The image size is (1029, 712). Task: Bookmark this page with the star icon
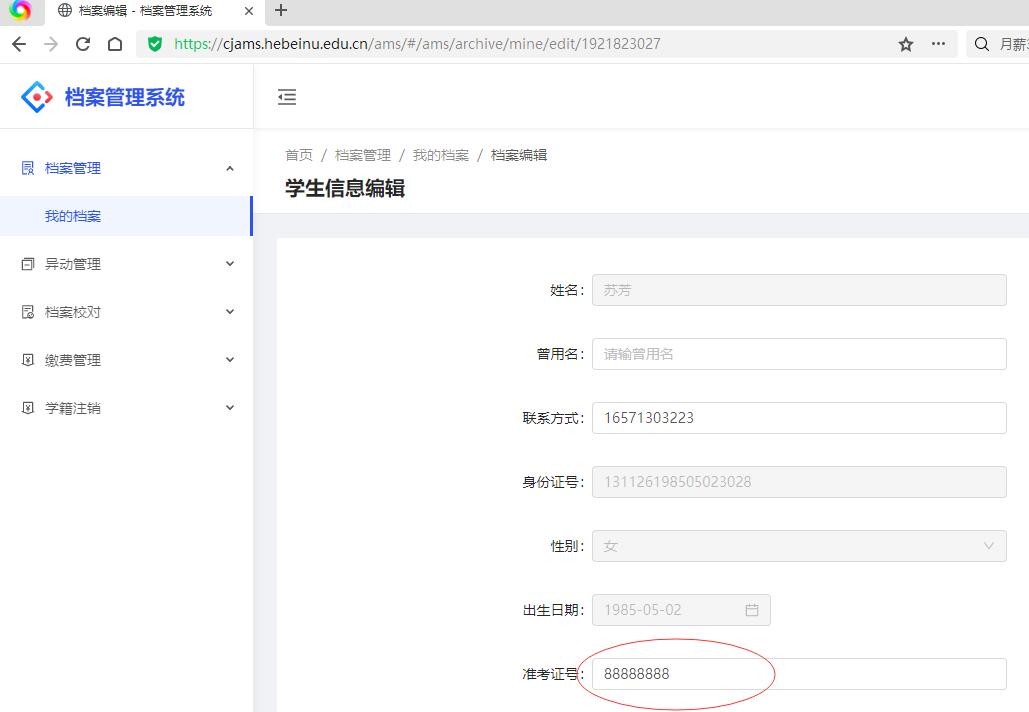click(906, 44)
